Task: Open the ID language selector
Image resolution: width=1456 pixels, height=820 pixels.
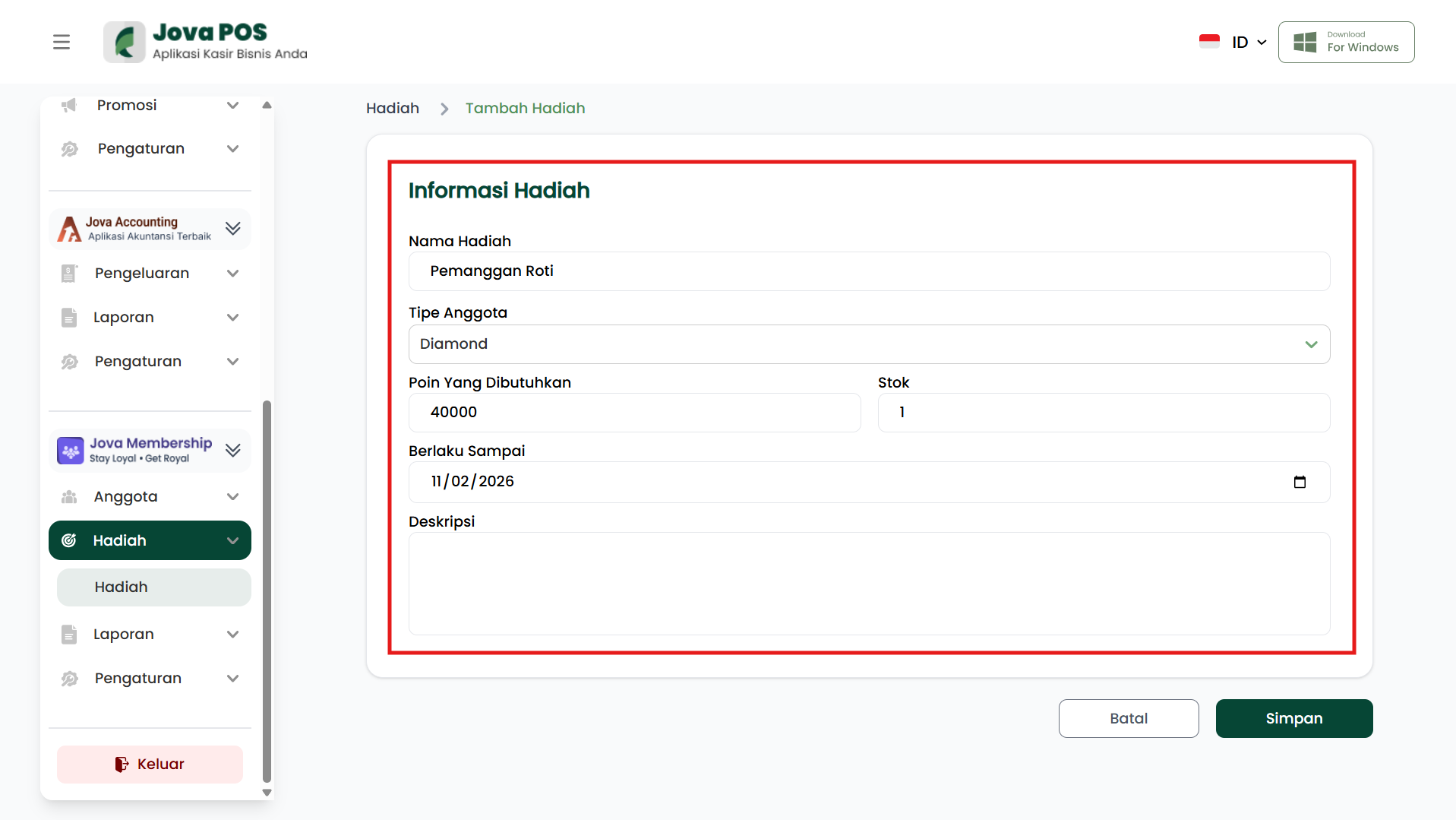Action: tap(1249, 43)
